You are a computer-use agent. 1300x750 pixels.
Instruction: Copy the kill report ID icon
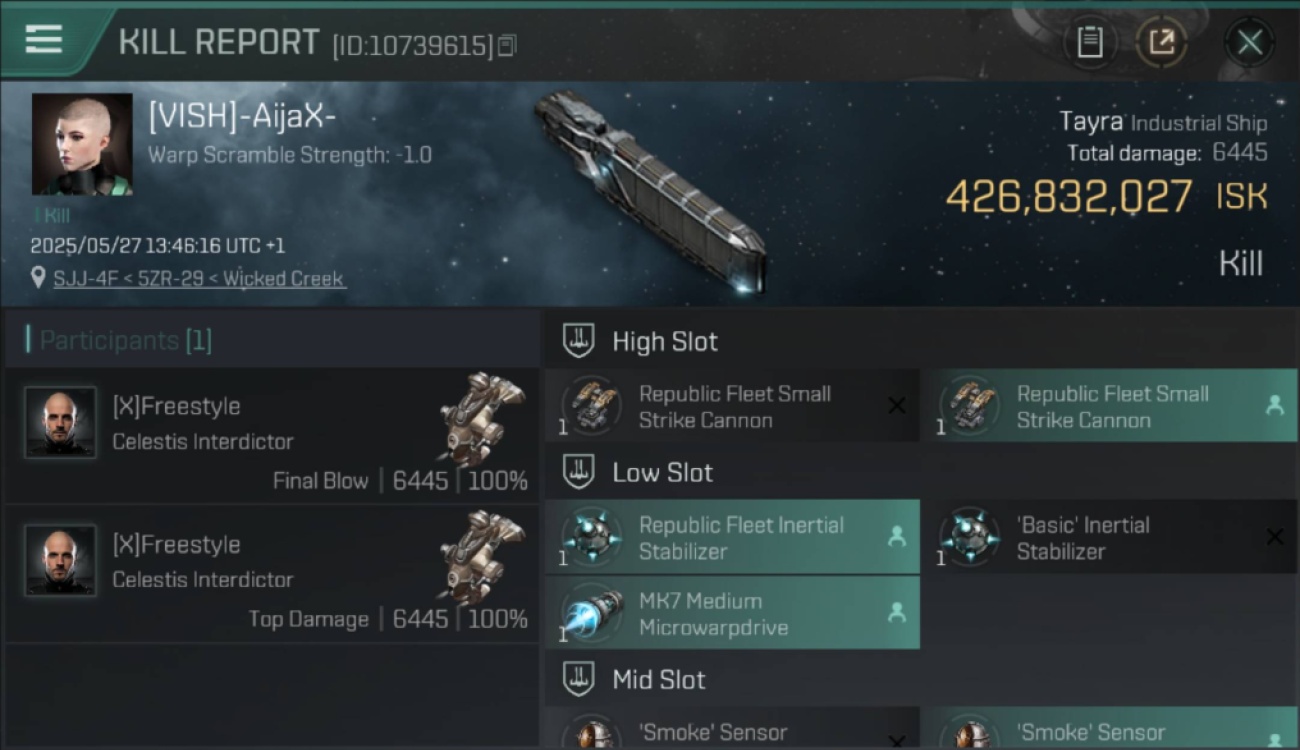(507, 46)
